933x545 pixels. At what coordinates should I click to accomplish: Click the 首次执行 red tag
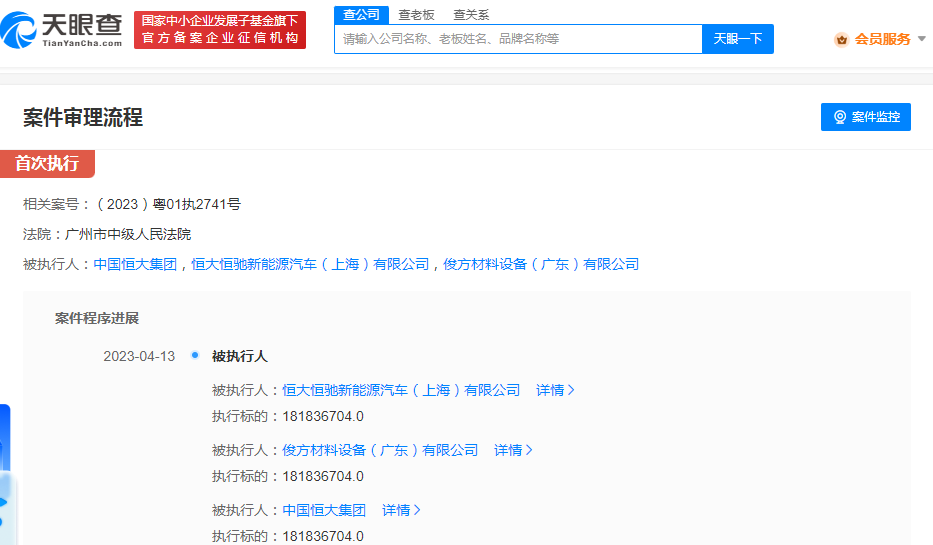pyautogui.click(x=47, y=164)
